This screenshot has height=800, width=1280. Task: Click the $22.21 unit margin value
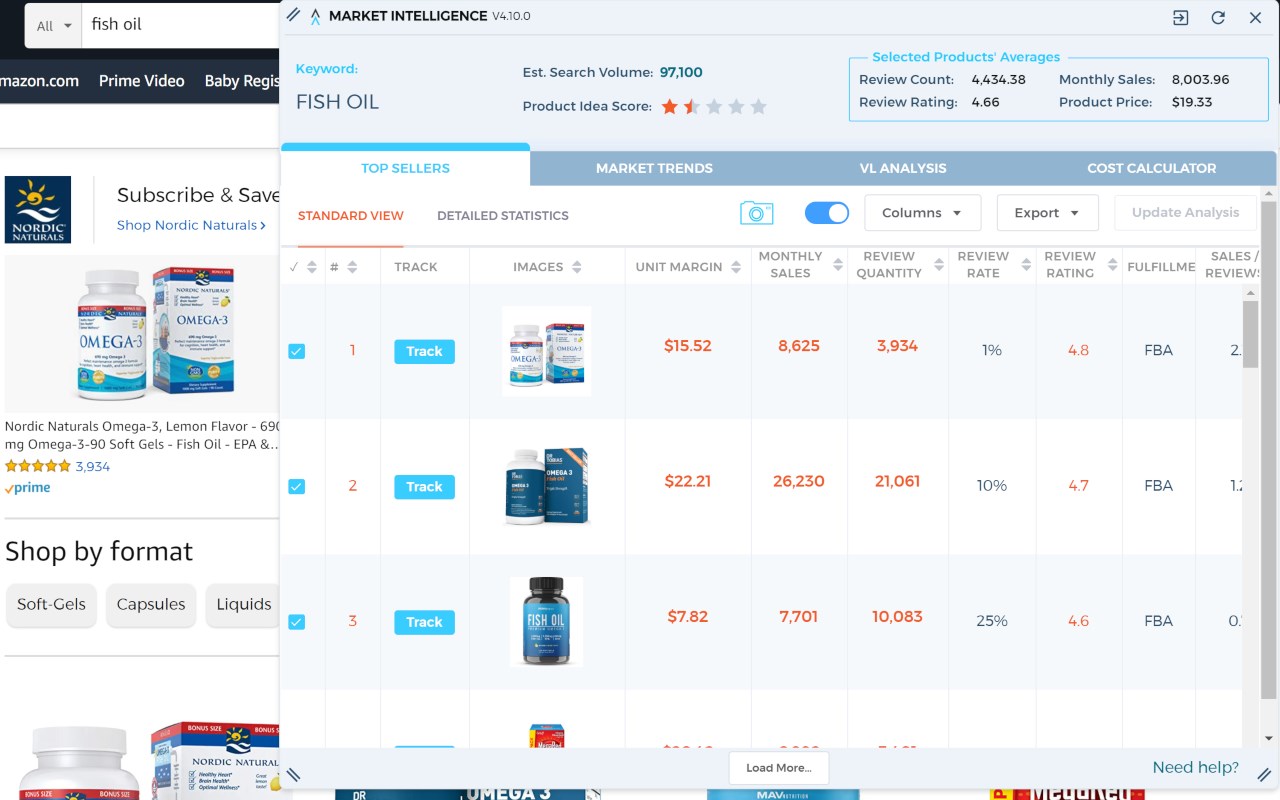click(688, 481)
